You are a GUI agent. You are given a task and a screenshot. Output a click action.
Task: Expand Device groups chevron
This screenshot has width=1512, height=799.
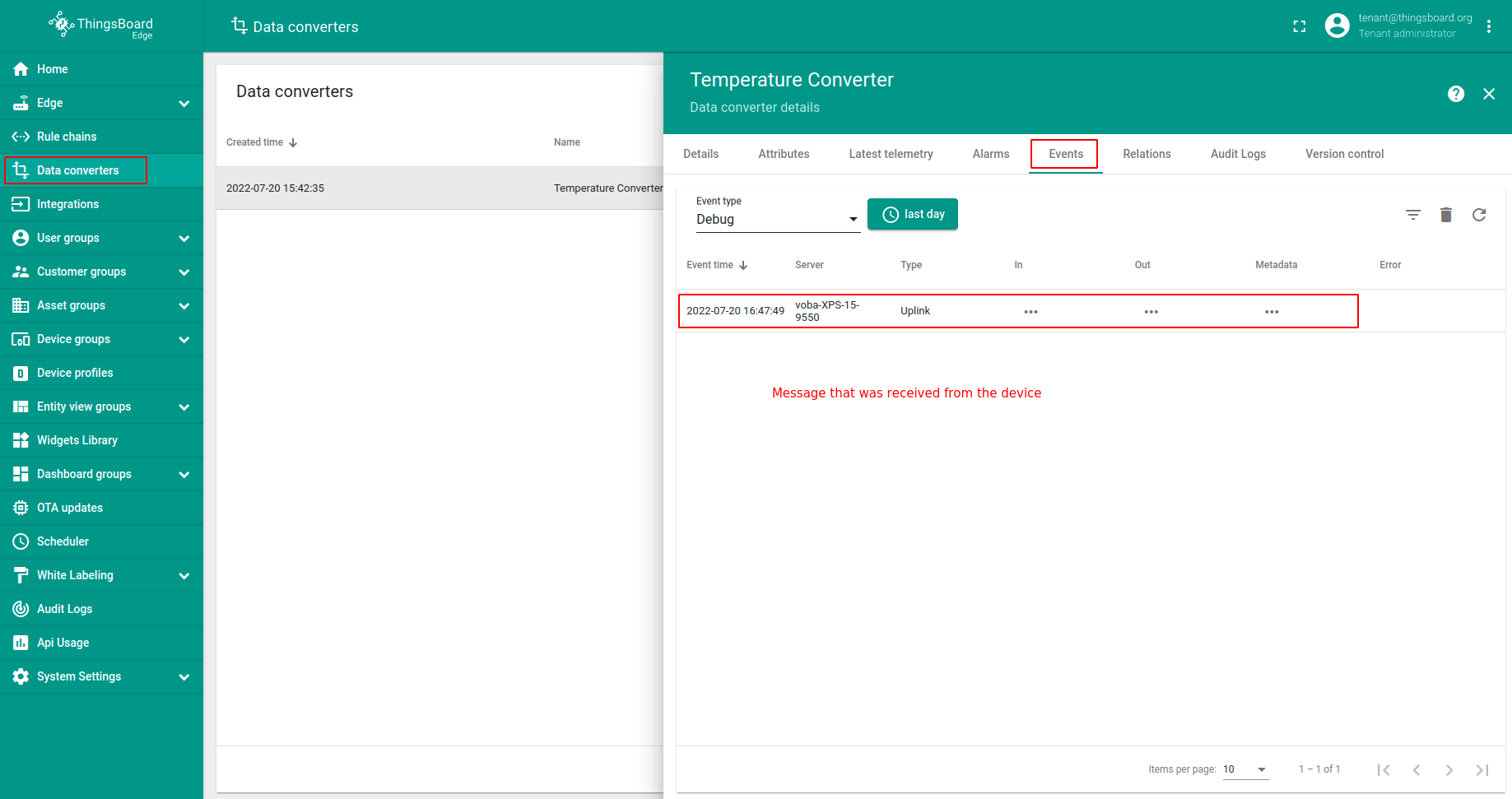click(184, 340)
